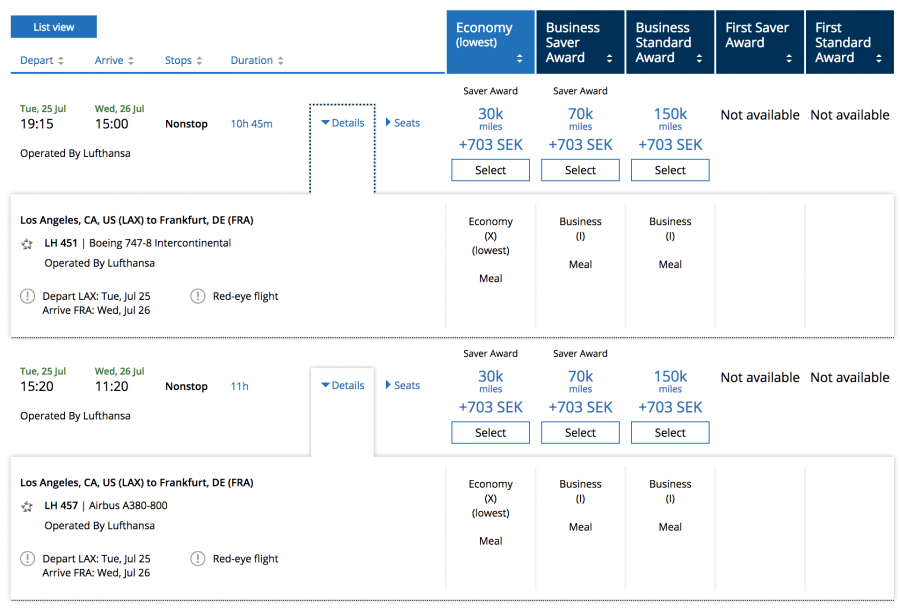Screen dimensions: 900x611
Task: Select 150k miles Business Standard on the 19:15 flight
Action: click(670, 171)
